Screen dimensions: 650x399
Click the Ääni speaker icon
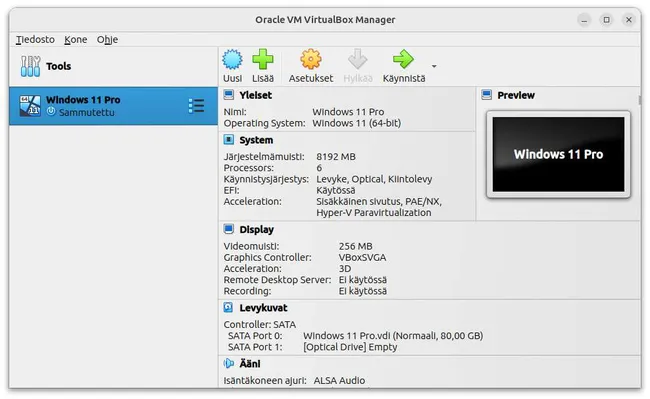click(x=229, y=363)
